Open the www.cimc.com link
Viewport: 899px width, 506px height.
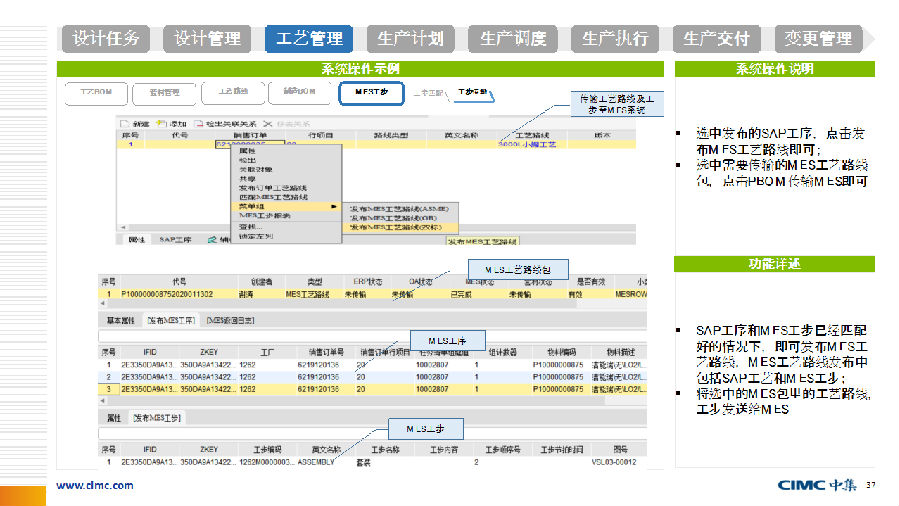coord(94,486)
